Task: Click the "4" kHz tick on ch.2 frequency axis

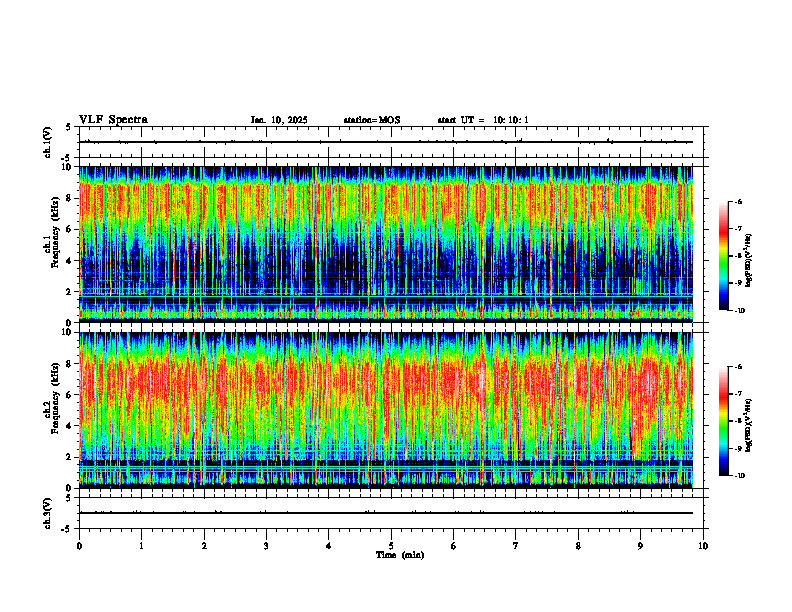Action: click(x=70, y=426)
